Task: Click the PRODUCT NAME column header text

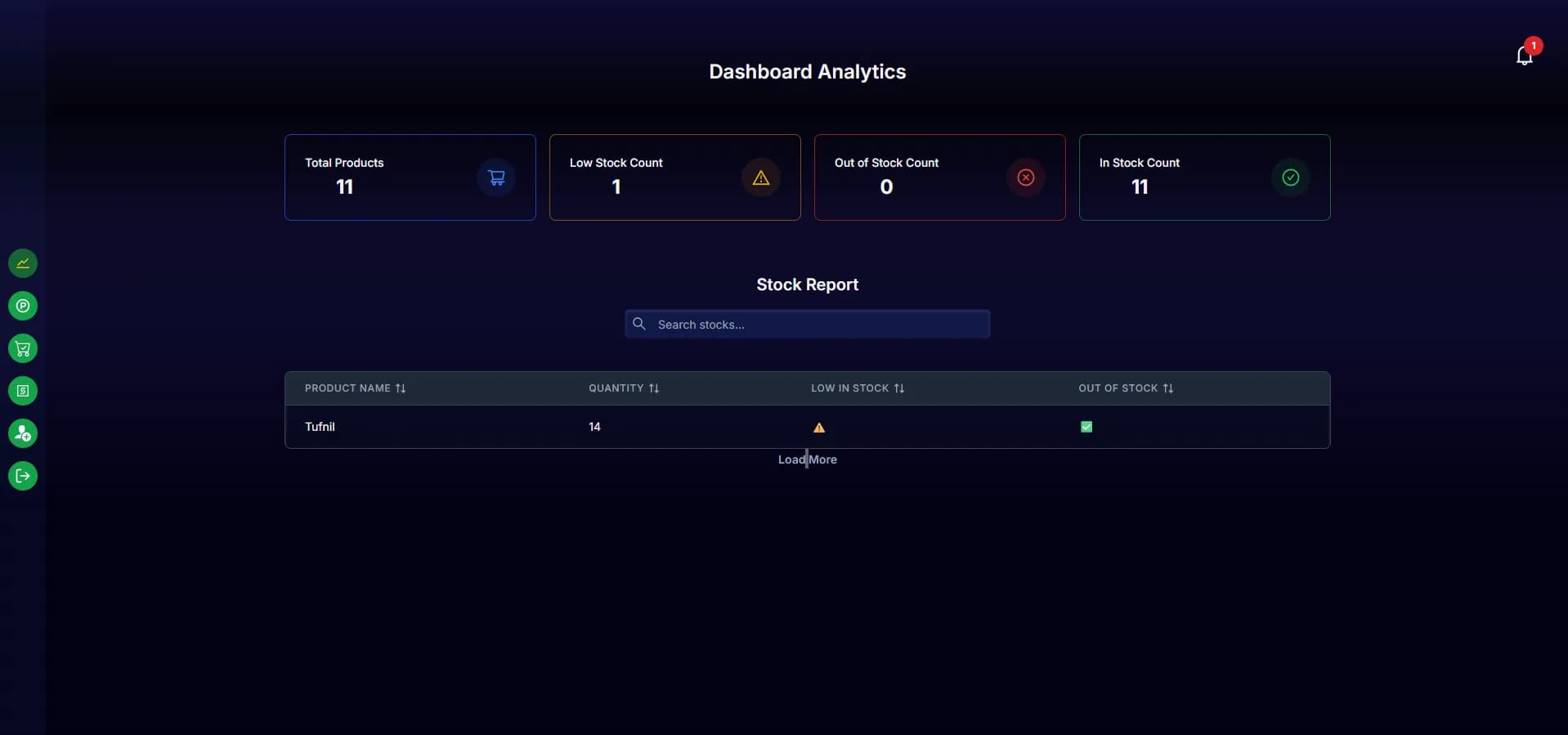Action: (347, 388)
